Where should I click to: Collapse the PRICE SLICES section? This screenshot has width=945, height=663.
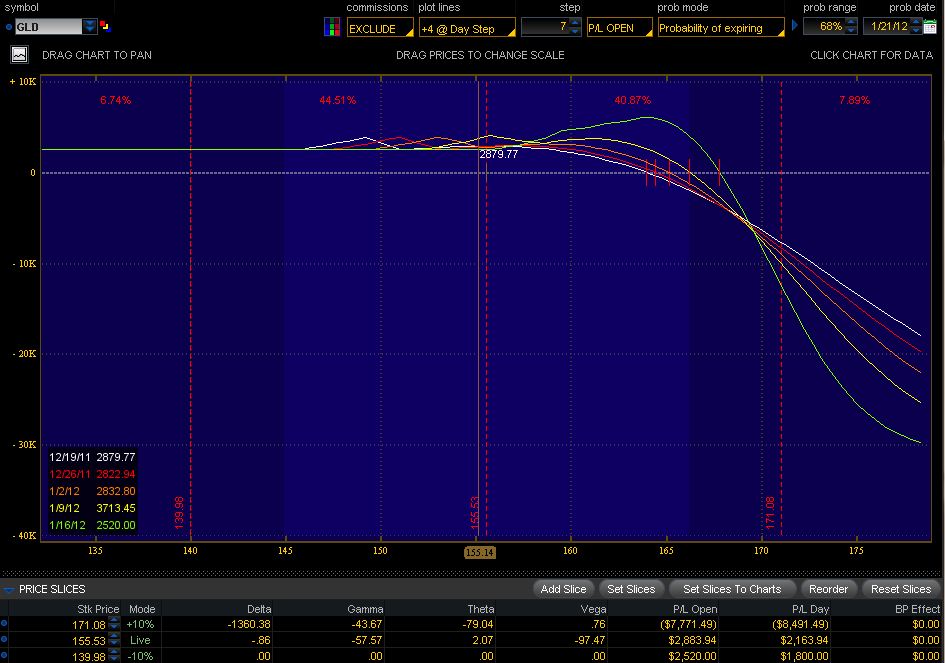(x=8, y=589)
